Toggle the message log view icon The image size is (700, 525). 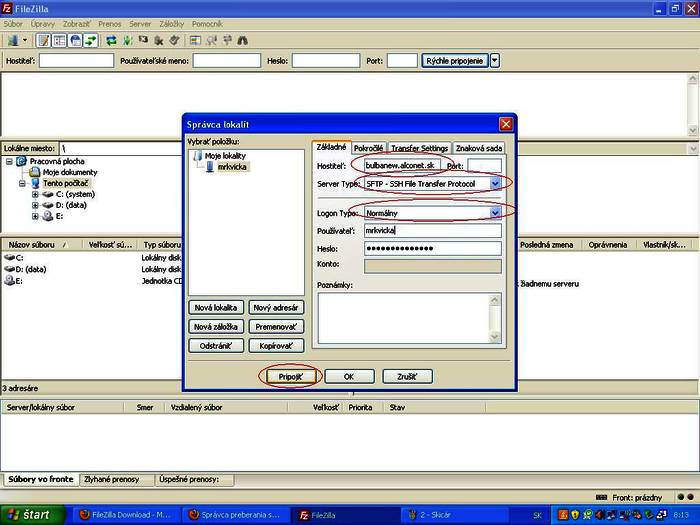pyautogui.click(x=43, y=41)
